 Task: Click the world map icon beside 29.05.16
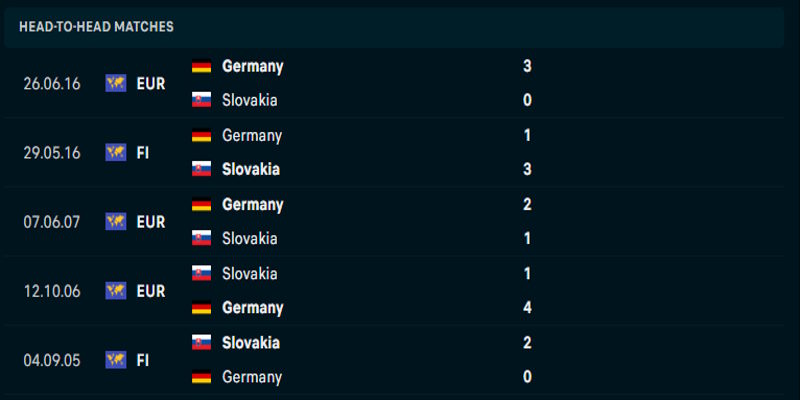[x=116, y=152]
